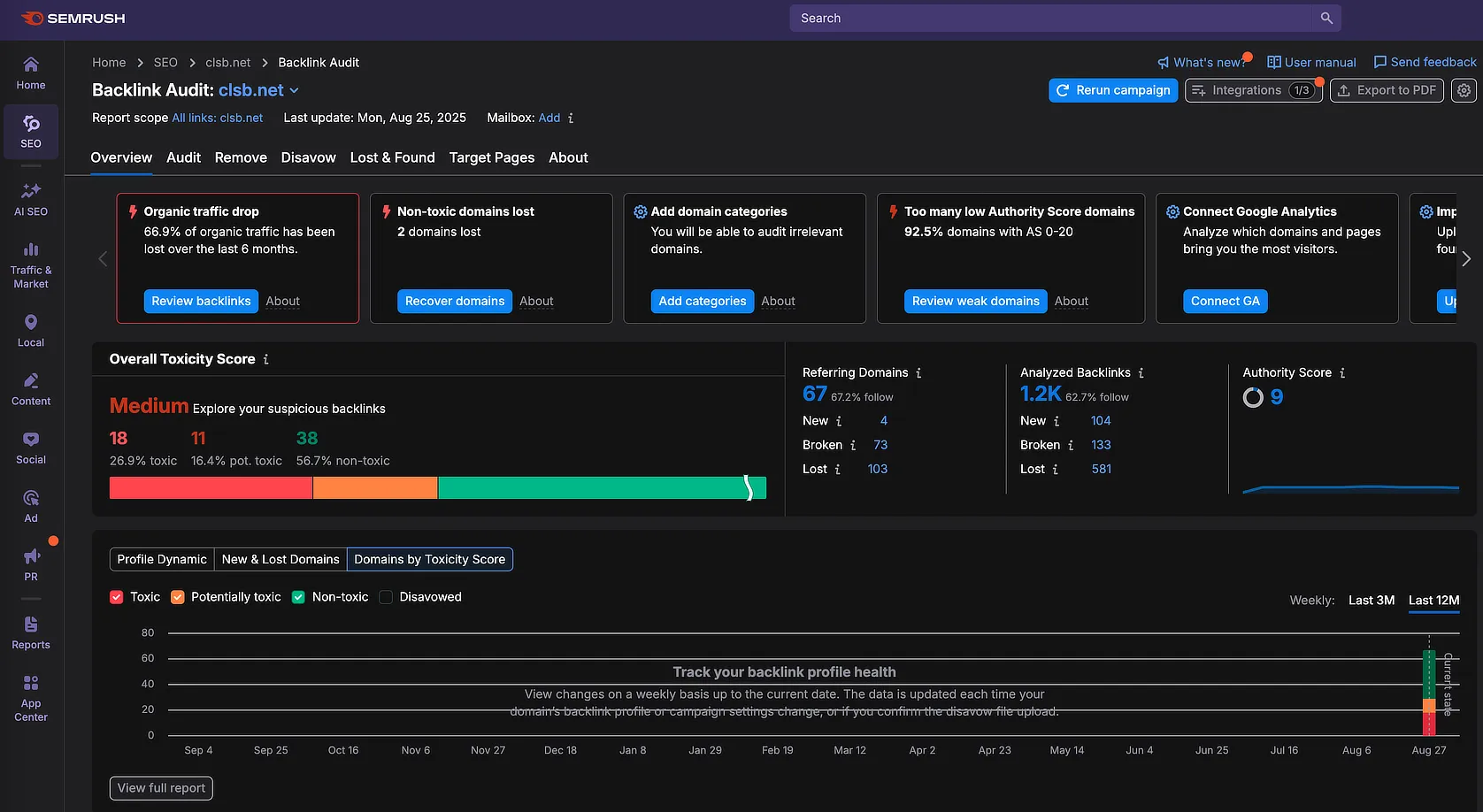The height and width of the screenshot is (812, 1483).
Task: Open the Traffic & Market sidebar icon
Action: click(31, 264)
